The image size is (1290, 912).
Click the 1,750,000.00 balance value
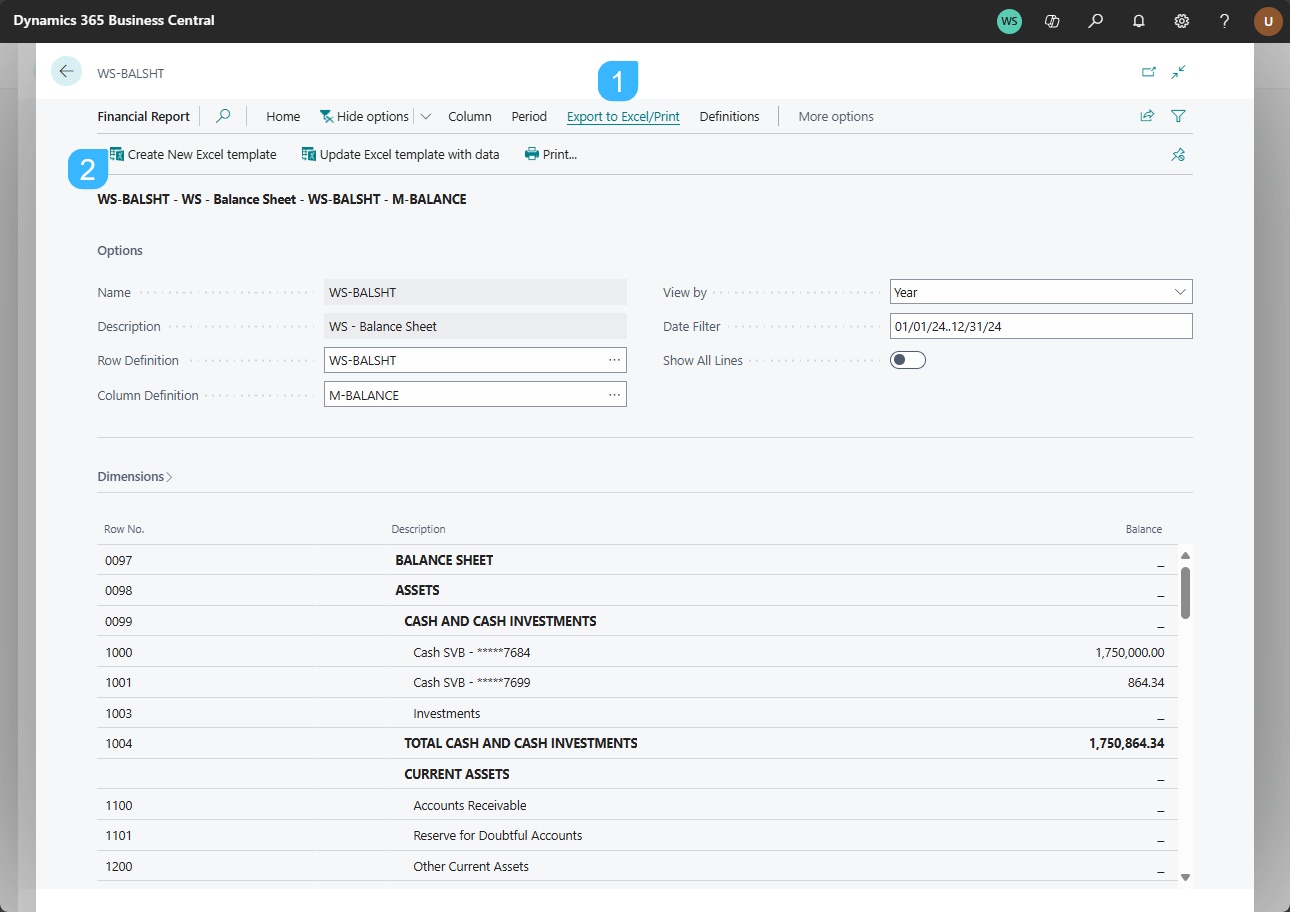point(1129,652)
